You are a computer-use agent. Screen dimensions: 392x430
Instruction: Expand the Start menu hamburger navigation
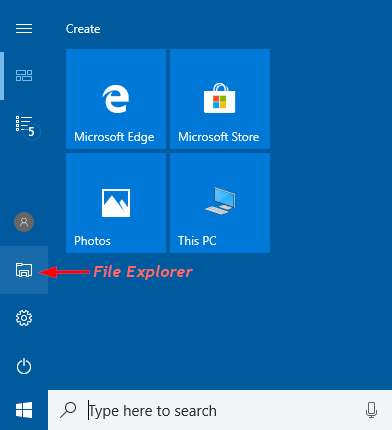[x=24, y=29]
